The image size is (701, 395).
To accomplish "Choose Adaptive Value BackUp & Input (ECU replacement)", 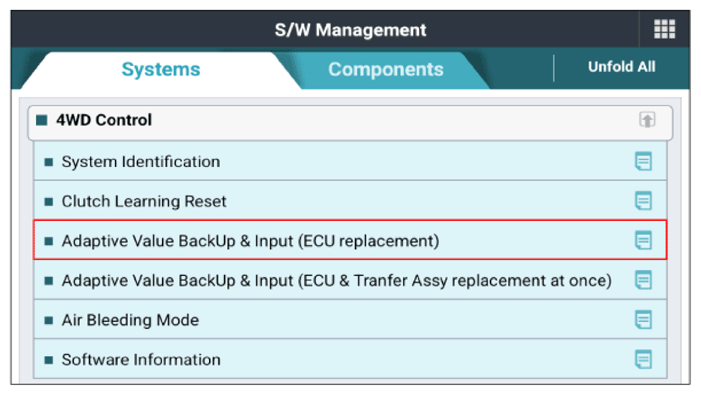I will pos(350,240).
